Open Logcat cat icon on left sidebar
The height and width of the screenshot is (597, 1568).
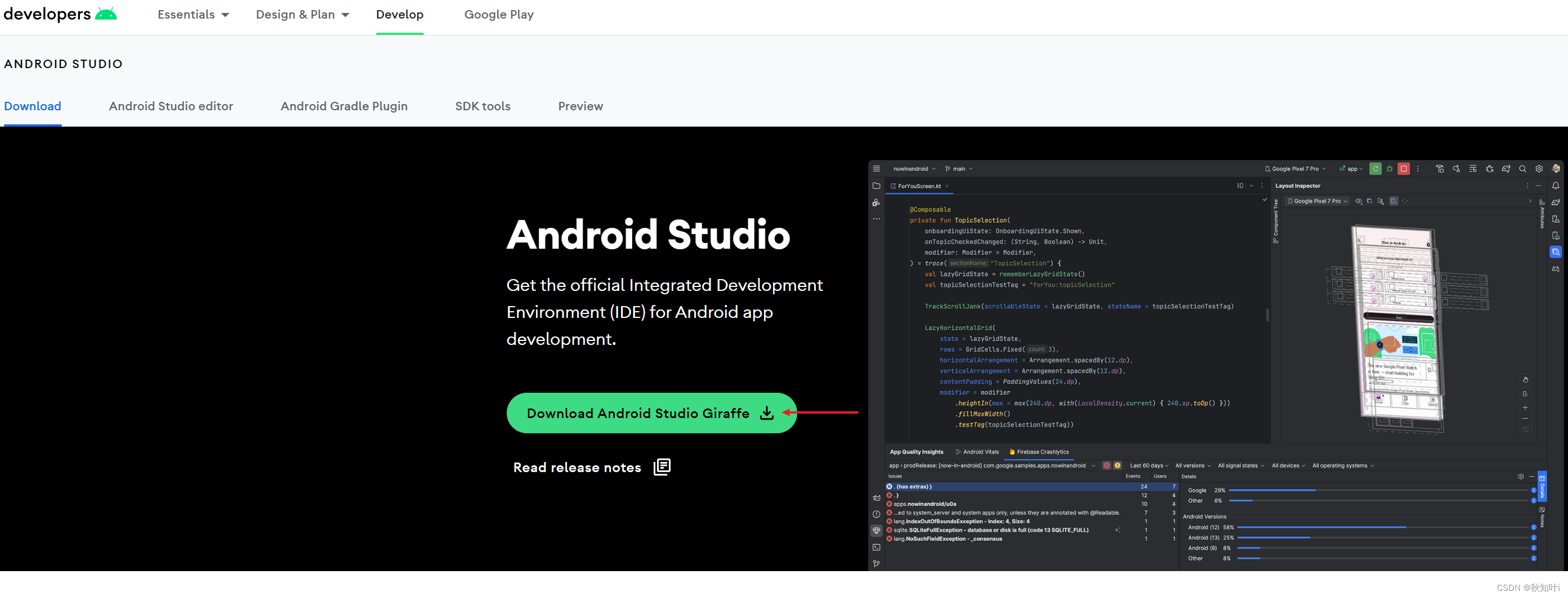coord(877,498)
